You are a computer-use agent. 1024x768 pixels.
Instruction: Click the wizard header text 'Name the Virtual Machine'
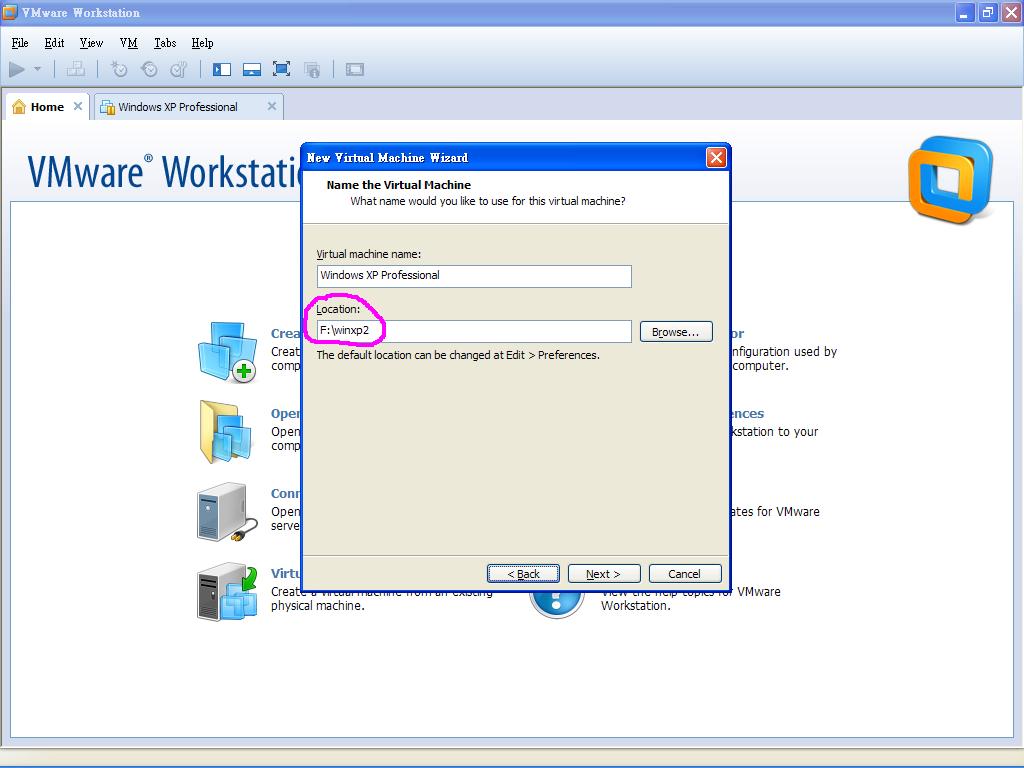coord(398,185)
